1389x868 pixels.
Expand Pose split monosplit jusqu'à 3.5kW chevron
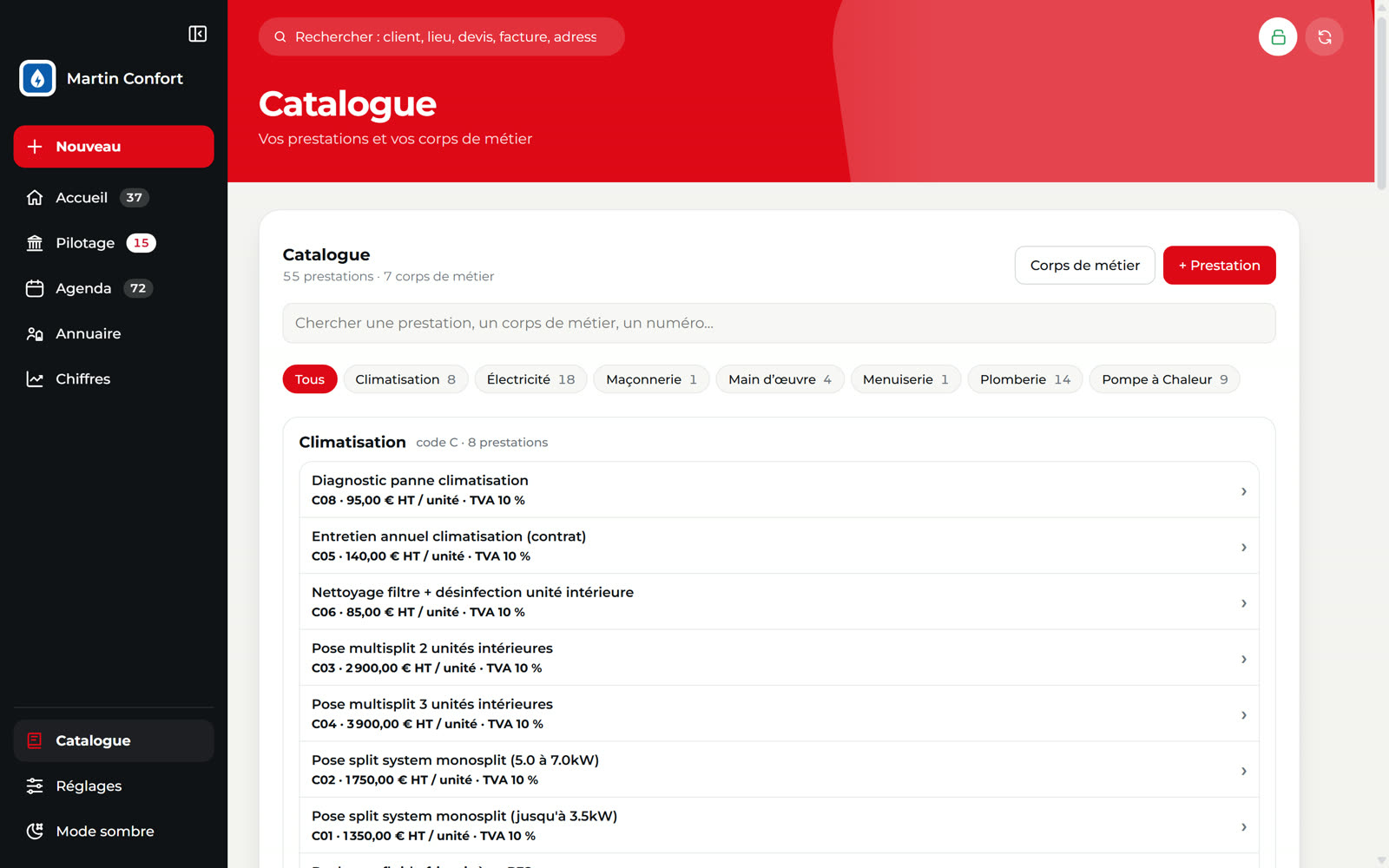pyautogui.click(x=1244, y=827)
